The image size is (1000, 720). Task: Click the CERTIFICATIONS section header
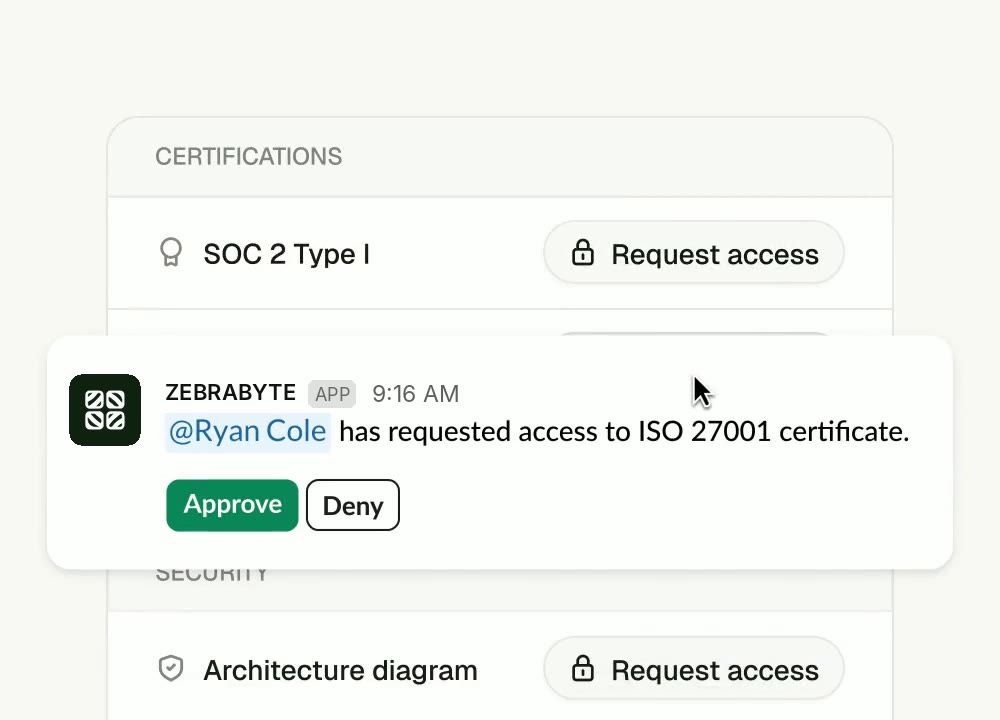click(x=249, y=156)
